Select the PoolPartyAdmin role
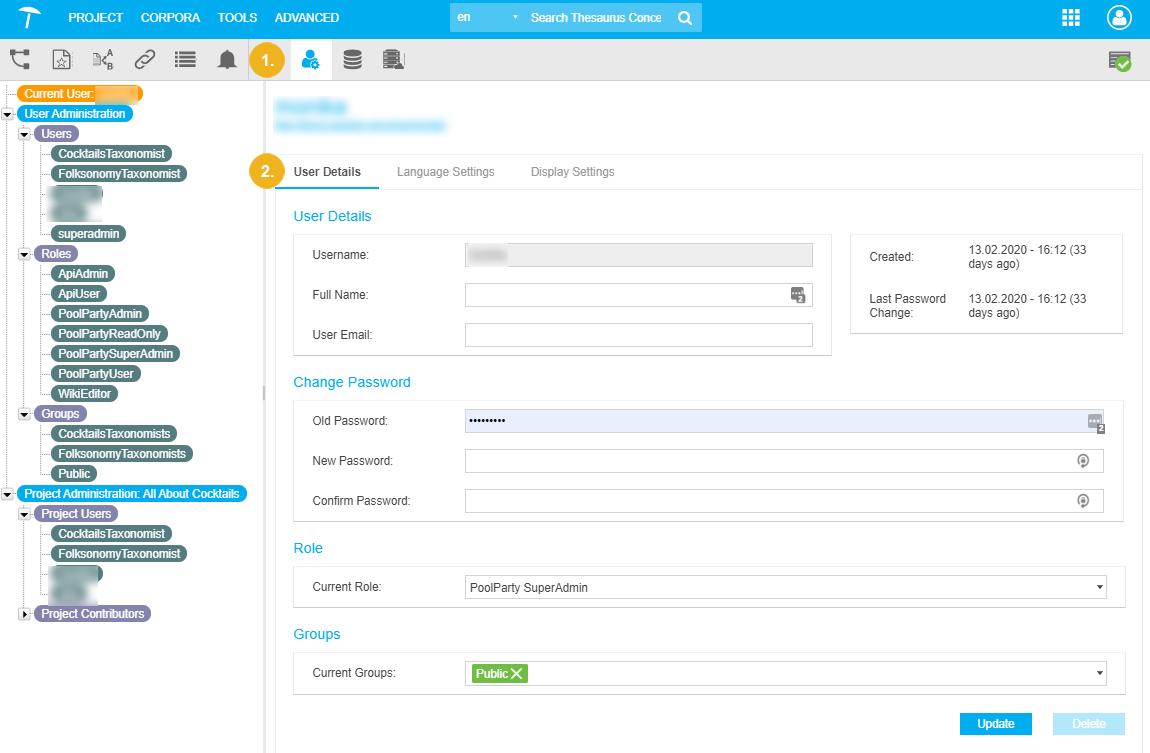Image resolution: width=1150 pixels, height=753 pixels. tap(100, 314)
